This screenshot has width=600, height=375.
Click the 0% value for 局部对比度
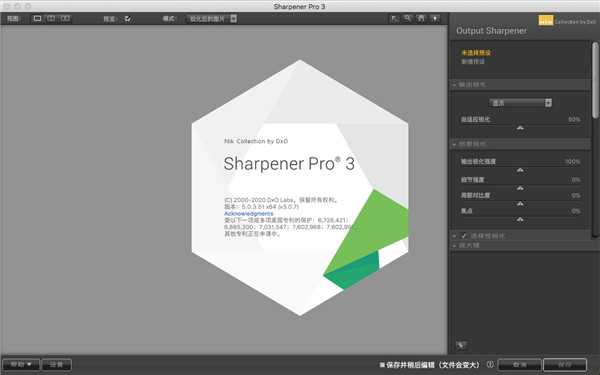576,195
